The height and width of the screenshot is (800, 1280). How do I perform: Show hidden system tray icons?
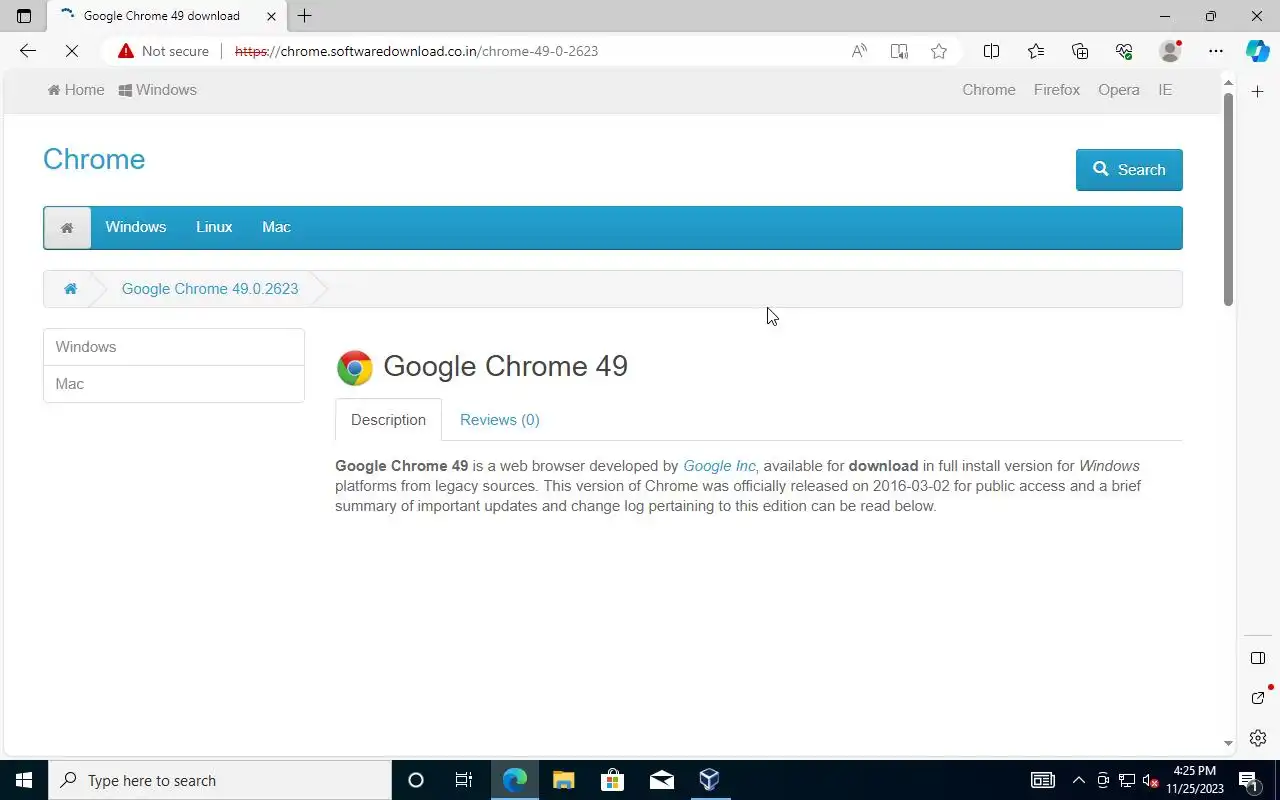(1078, 780)
